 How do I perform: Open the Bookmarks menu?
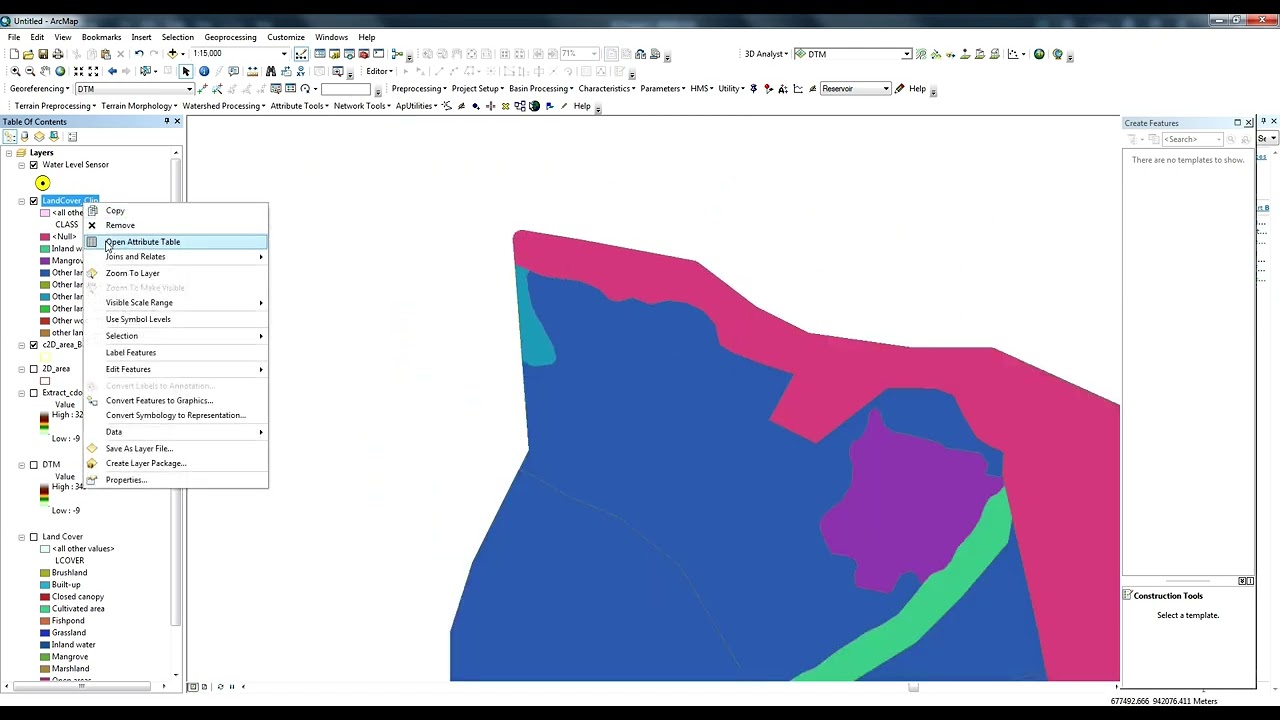click(101, 37)
